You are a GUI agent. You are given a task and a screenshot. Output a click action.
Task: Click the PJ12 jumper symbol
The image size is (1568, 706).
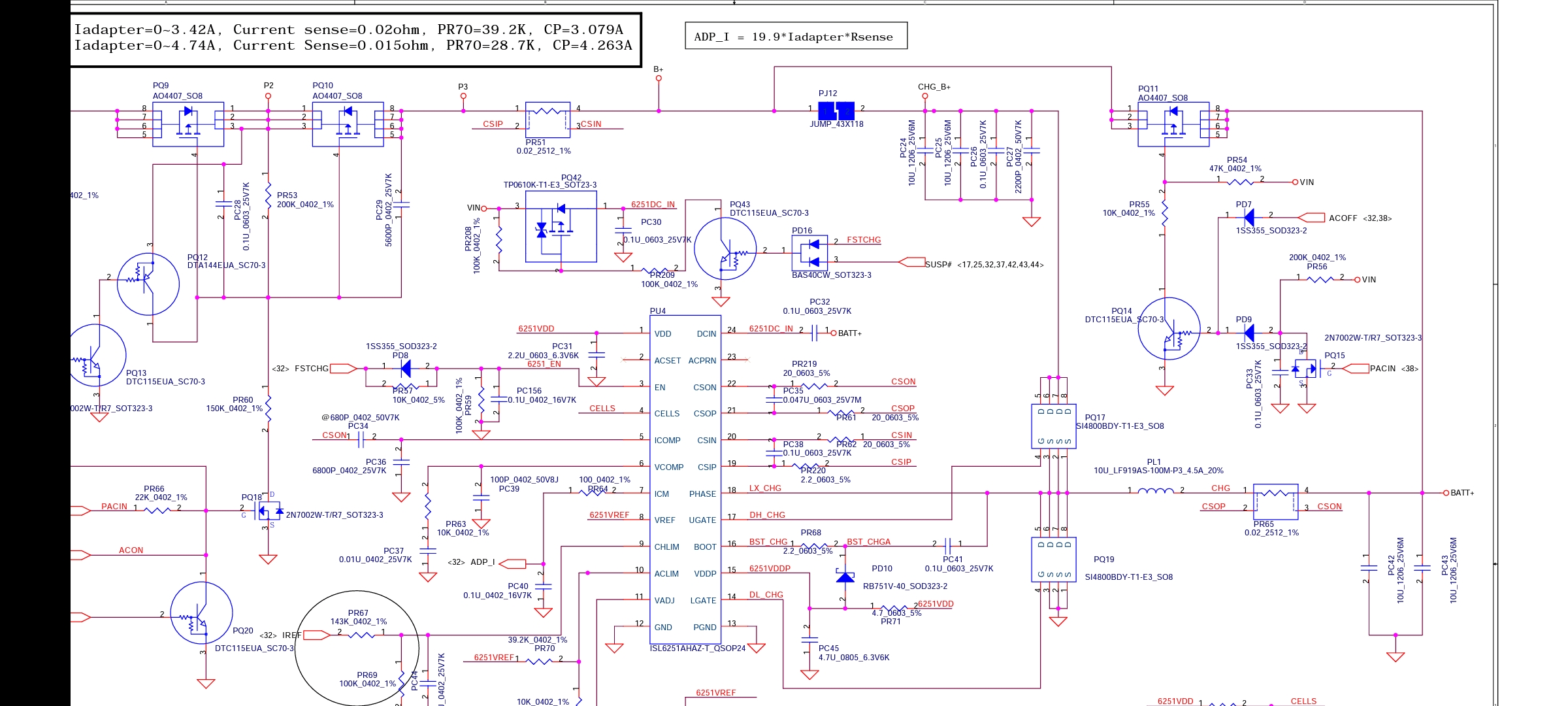pos(836,110)
